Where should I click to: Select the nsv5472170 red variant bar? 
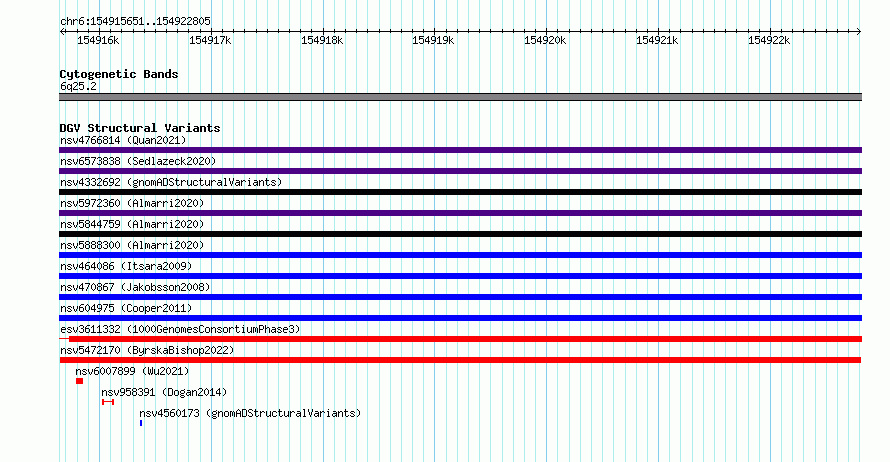[460, 360]
